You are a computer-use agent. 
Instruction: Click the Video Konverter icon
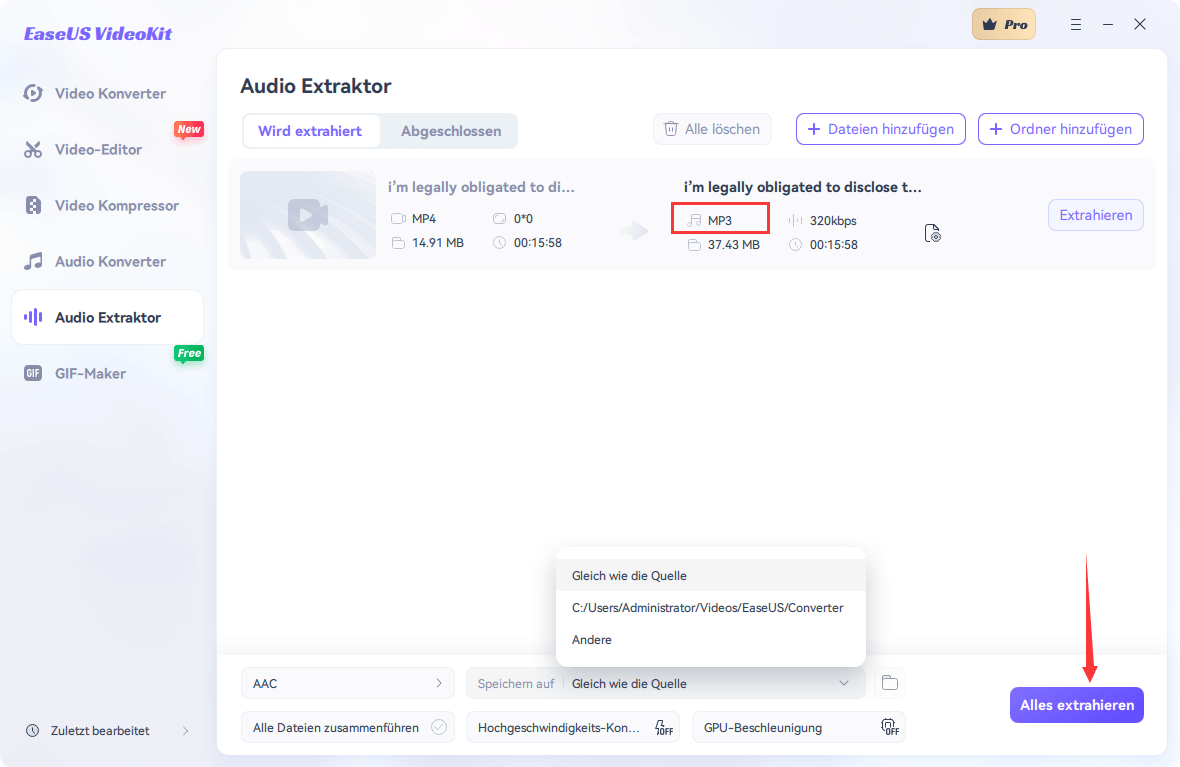[x=32, y=93]
